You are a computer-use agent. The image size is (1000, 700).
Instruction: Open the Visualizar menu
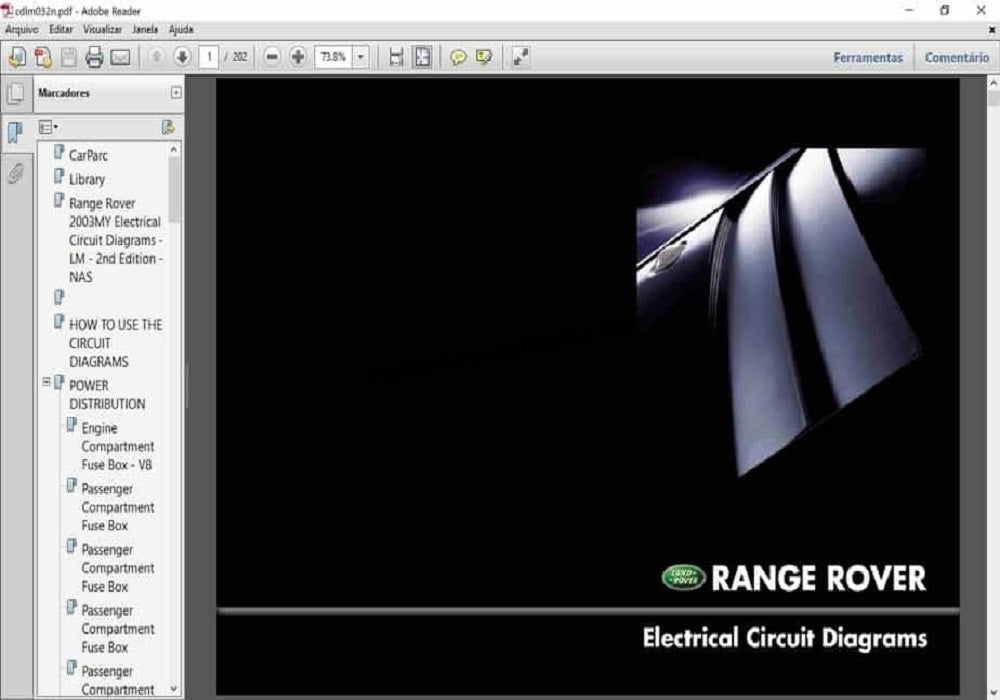pyautogui.click(x=103, y=30)
